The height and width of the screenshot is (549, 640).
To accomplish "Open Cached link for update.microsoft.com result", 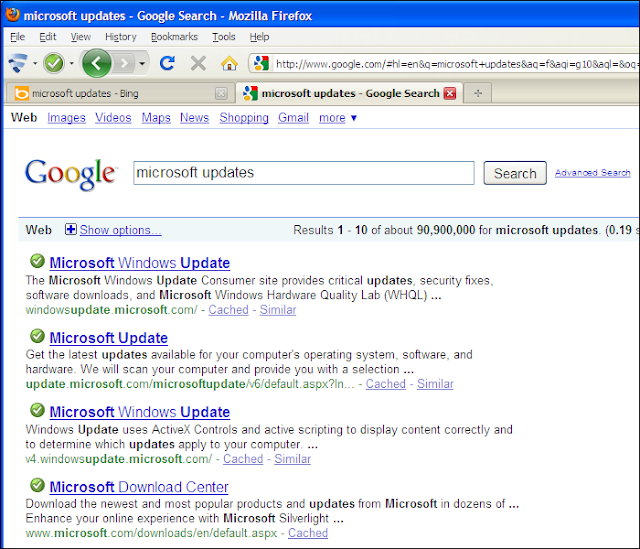I will pos(386,384).
